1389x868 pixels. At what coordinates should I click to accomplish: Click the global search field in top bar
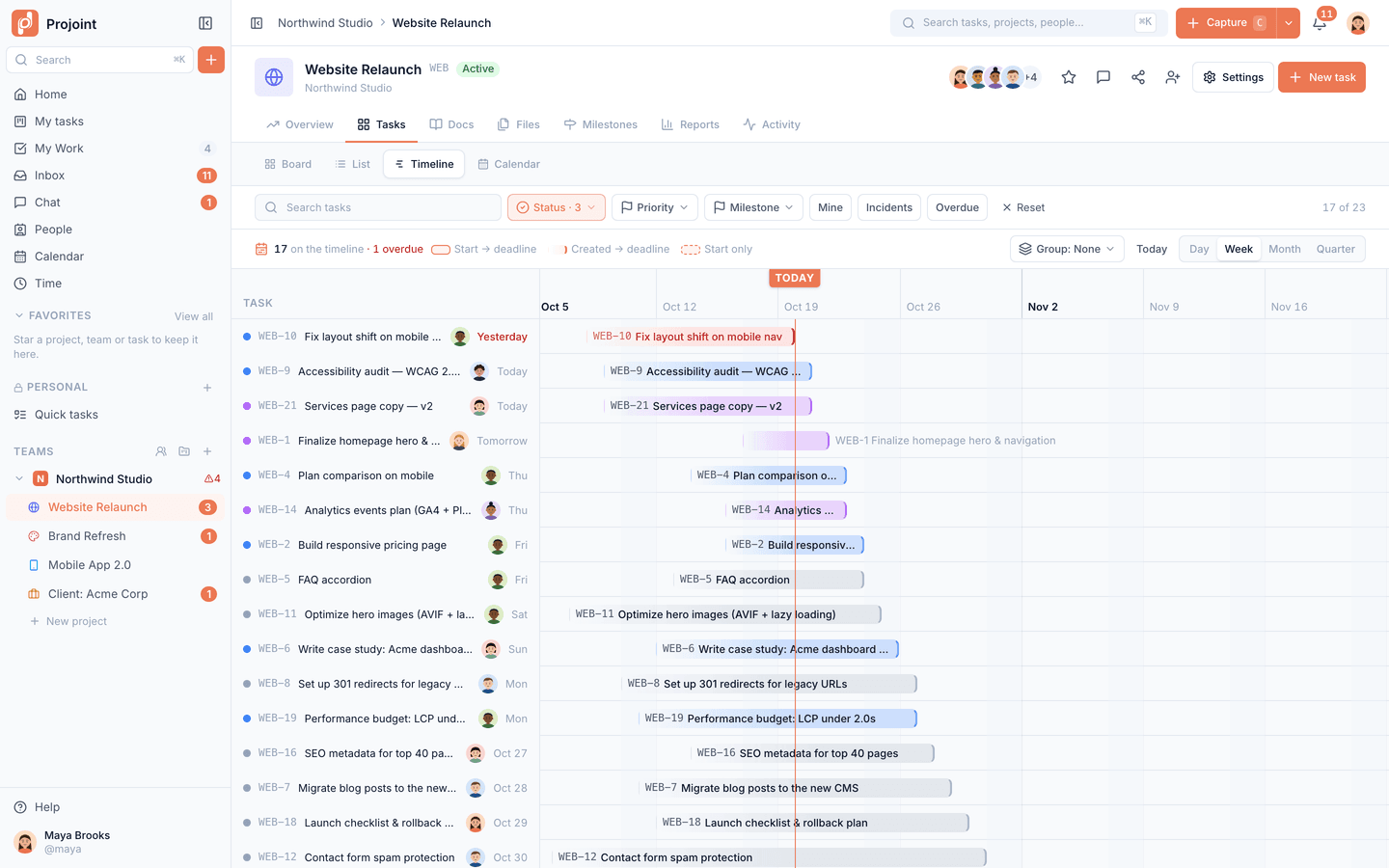(1028, 23)
